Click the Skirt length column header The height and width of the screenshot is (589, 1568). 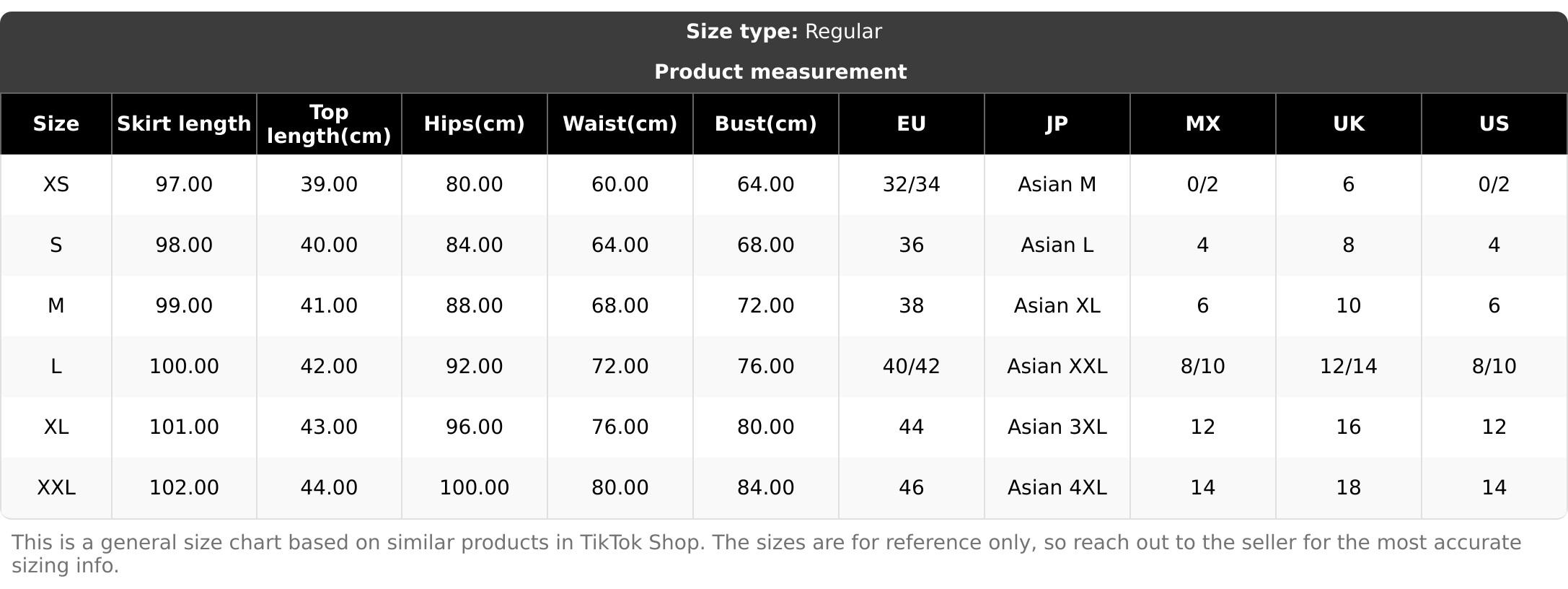(x=184, y=124)
